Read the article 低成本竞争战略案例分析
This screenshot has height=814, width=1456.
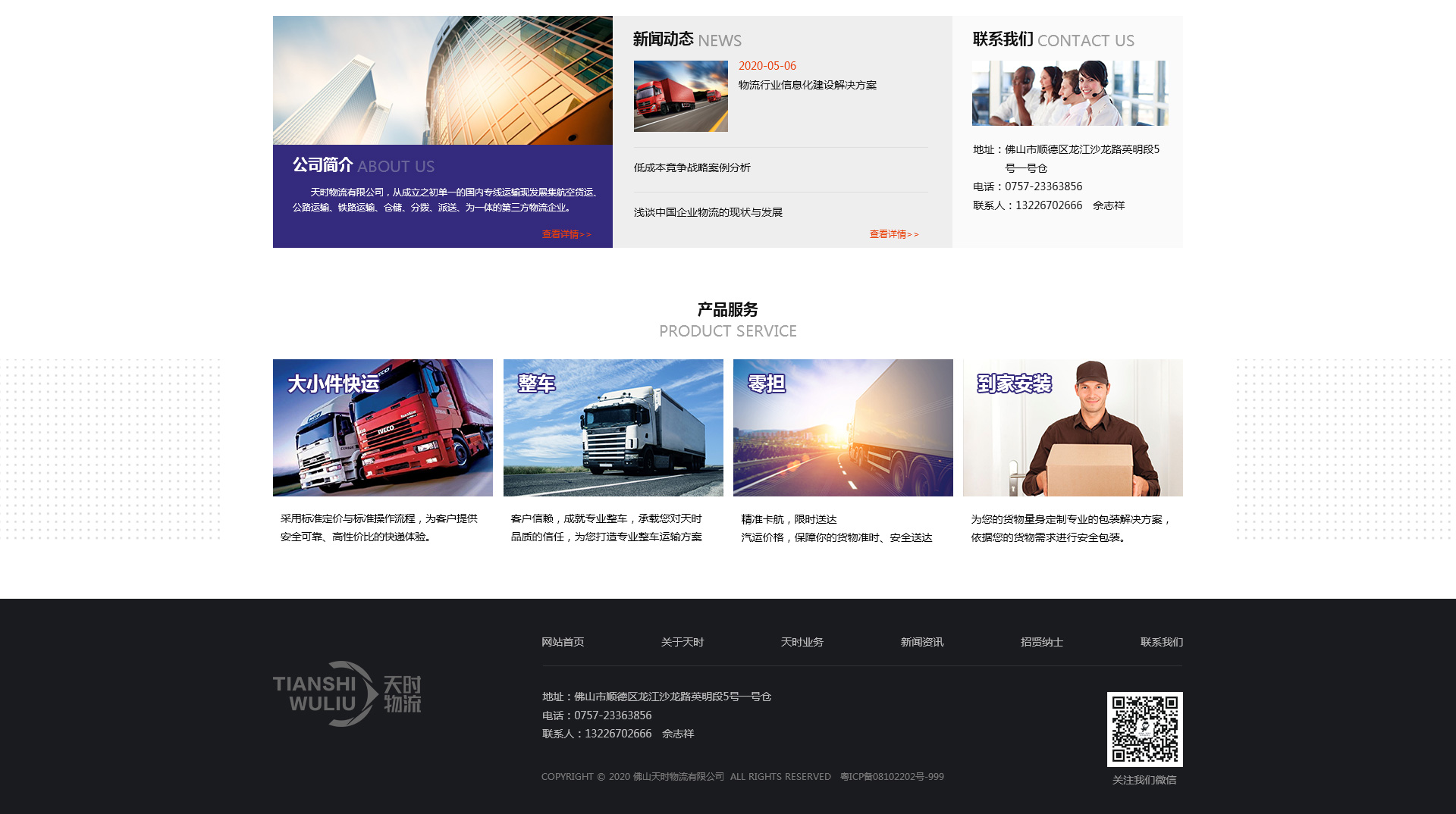692,167
